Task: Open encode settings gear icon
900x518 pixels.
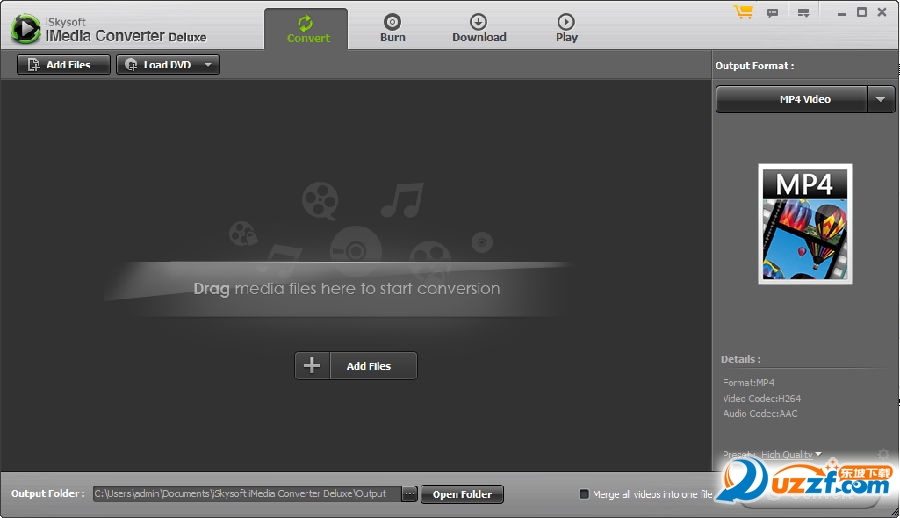Action: pyautogui.click(x=883, y=454)
